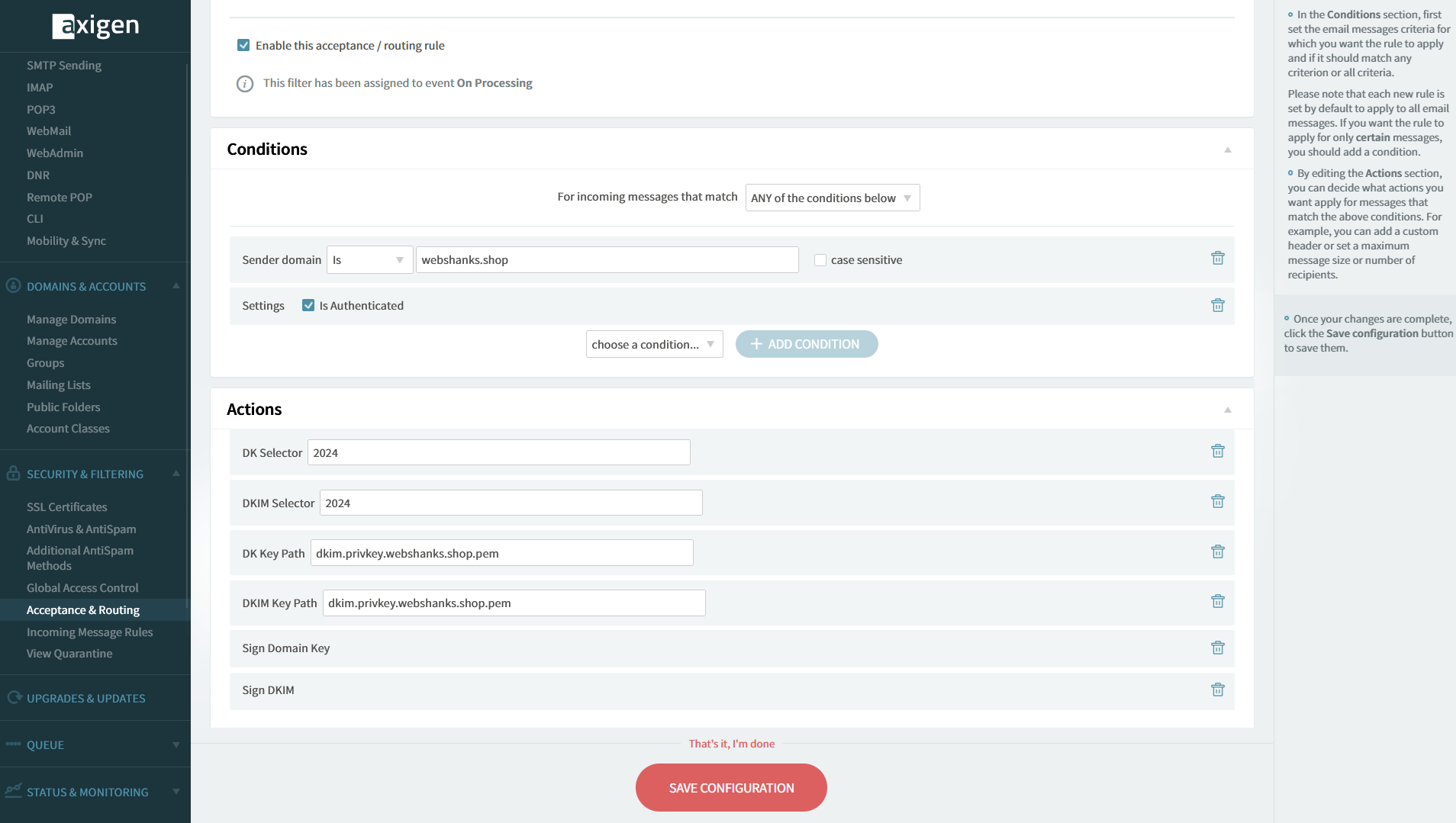Click the Upgrades & Updates refresh icon
Viewport: 1456px width, 823px height.
(x=14, y=697)
